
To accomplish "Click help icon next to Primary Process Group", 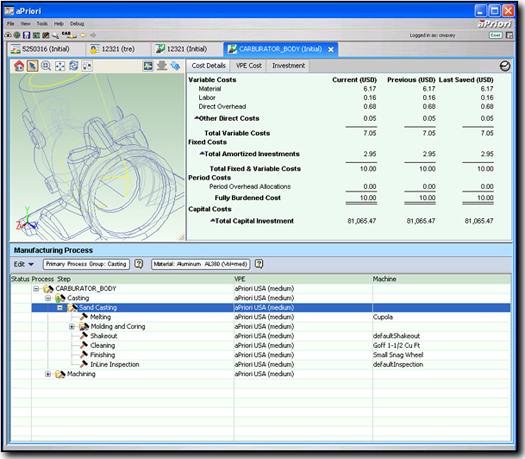I will coord(138,264).
